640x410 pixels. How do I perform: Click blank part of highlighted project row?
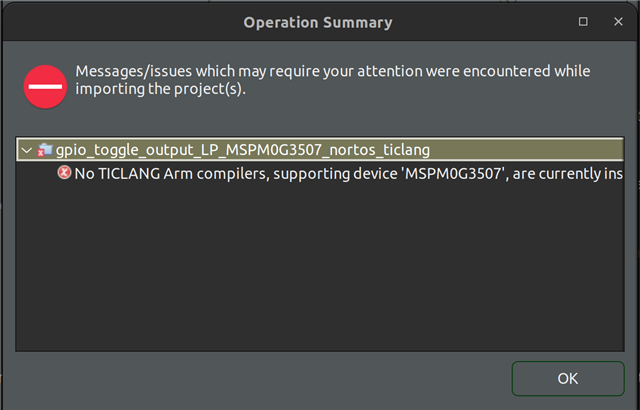click(527, 150)
